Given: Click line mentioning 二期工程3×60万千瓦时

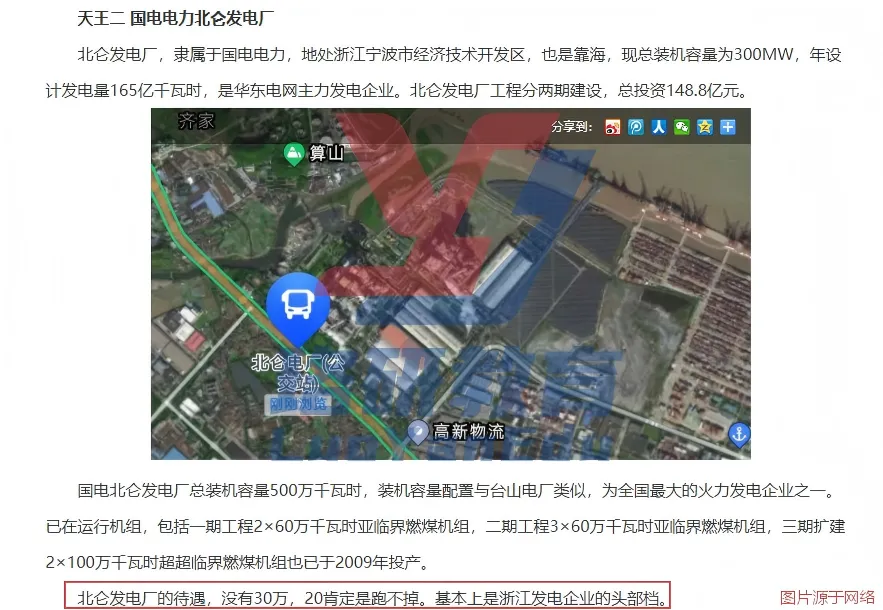Looking at the screenshot, I should (x=445, y=527).
